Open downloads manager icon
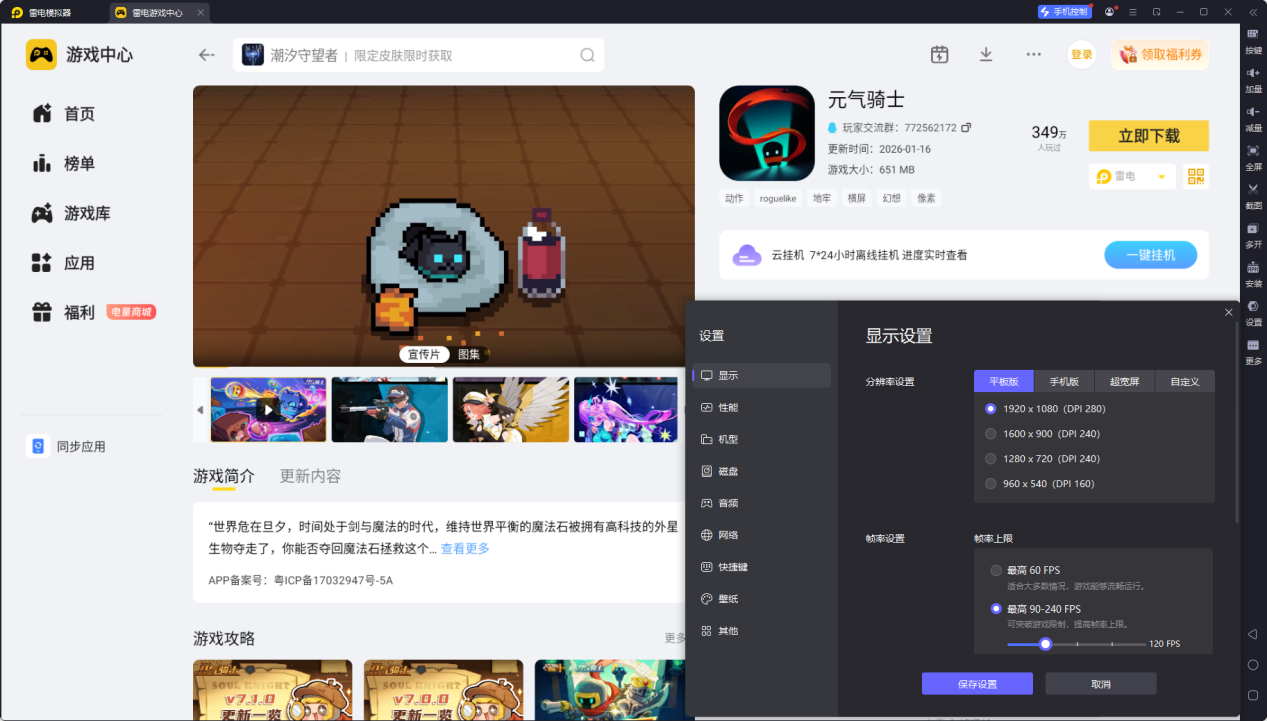 pyautogui.click(x=986, y=55)
